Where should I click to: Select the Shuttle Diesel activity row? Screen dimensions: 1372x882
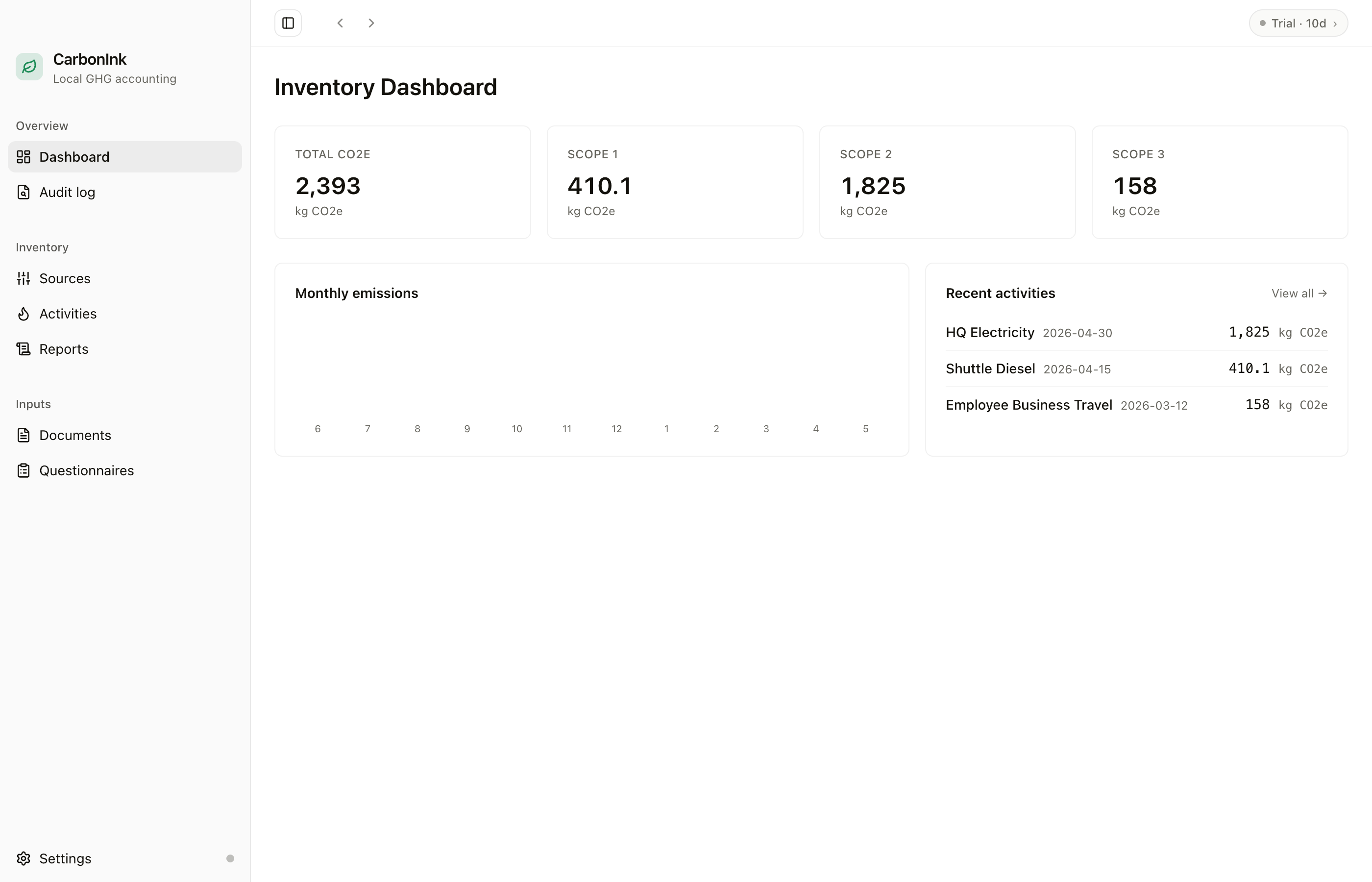(1137, 369)
